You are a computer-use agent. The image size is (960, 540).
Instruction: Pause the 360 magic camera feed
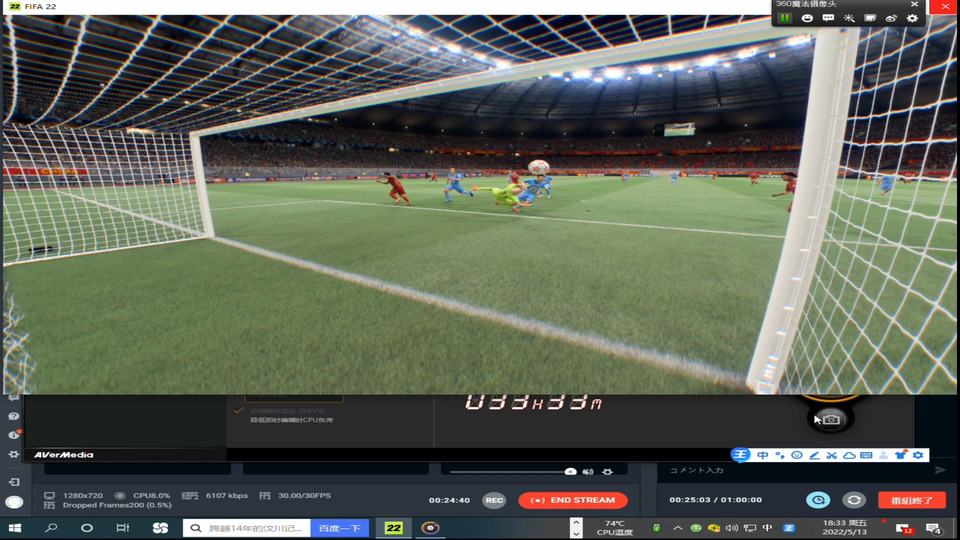click(x=784, y=18)
